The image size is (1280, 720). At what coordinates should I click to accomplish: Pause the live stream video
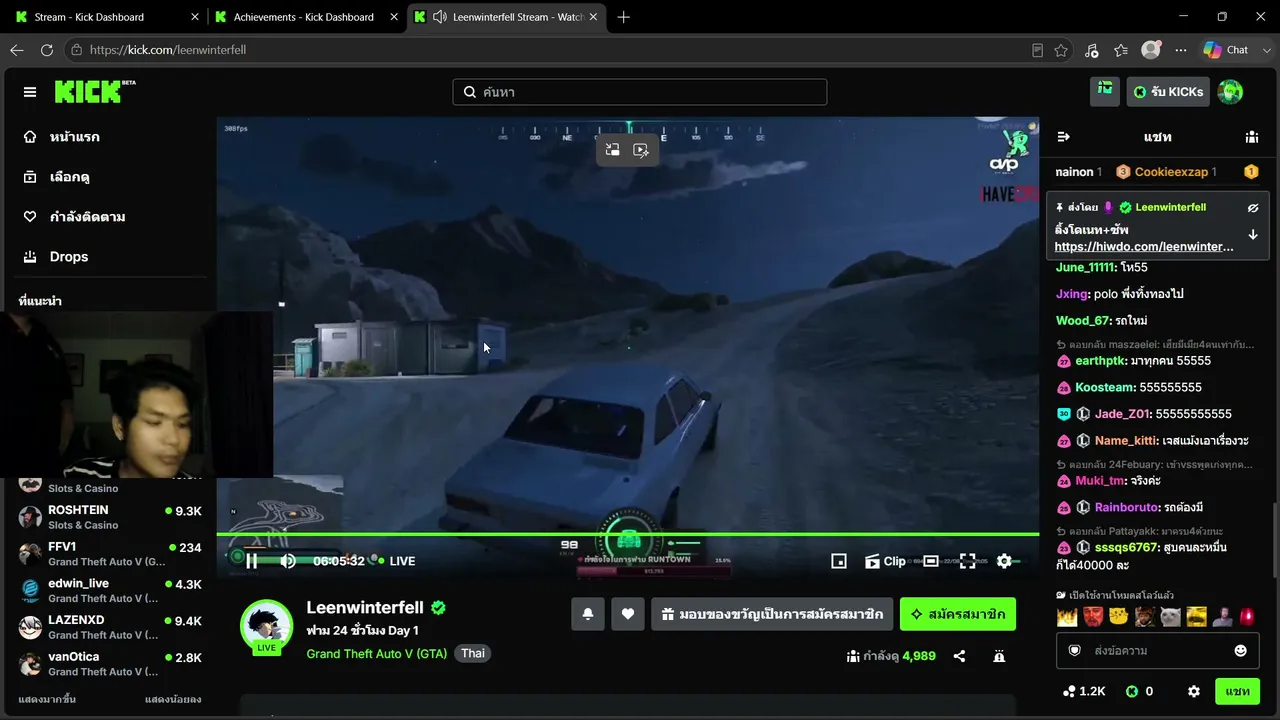[252, 561]
